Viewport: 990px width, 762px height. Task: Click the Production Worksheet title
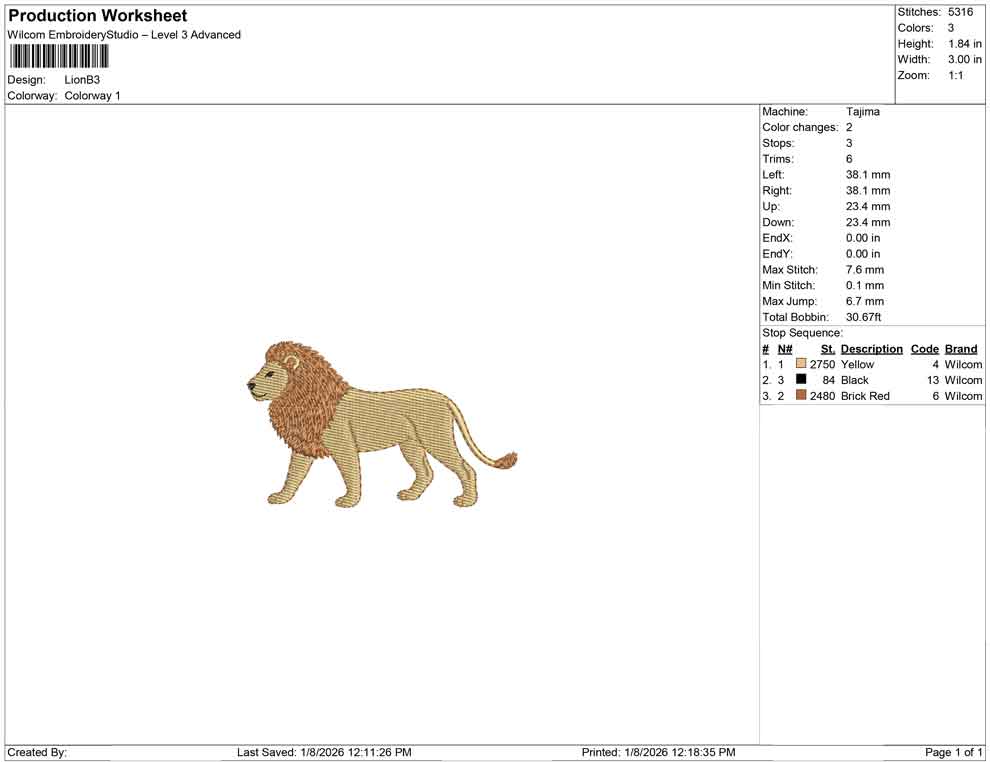point(96,15)
